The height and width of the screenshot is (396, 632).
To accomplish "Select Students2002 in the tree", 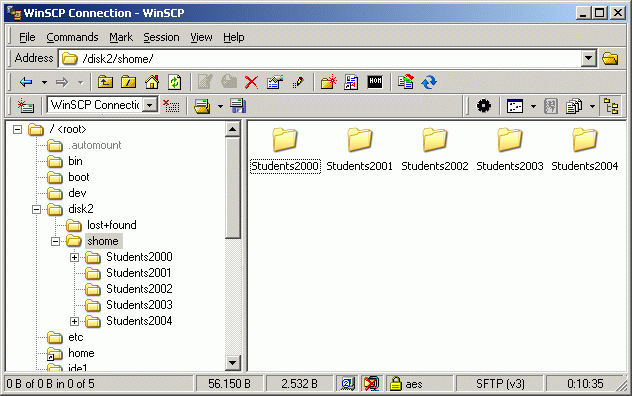I will point(139,289).
